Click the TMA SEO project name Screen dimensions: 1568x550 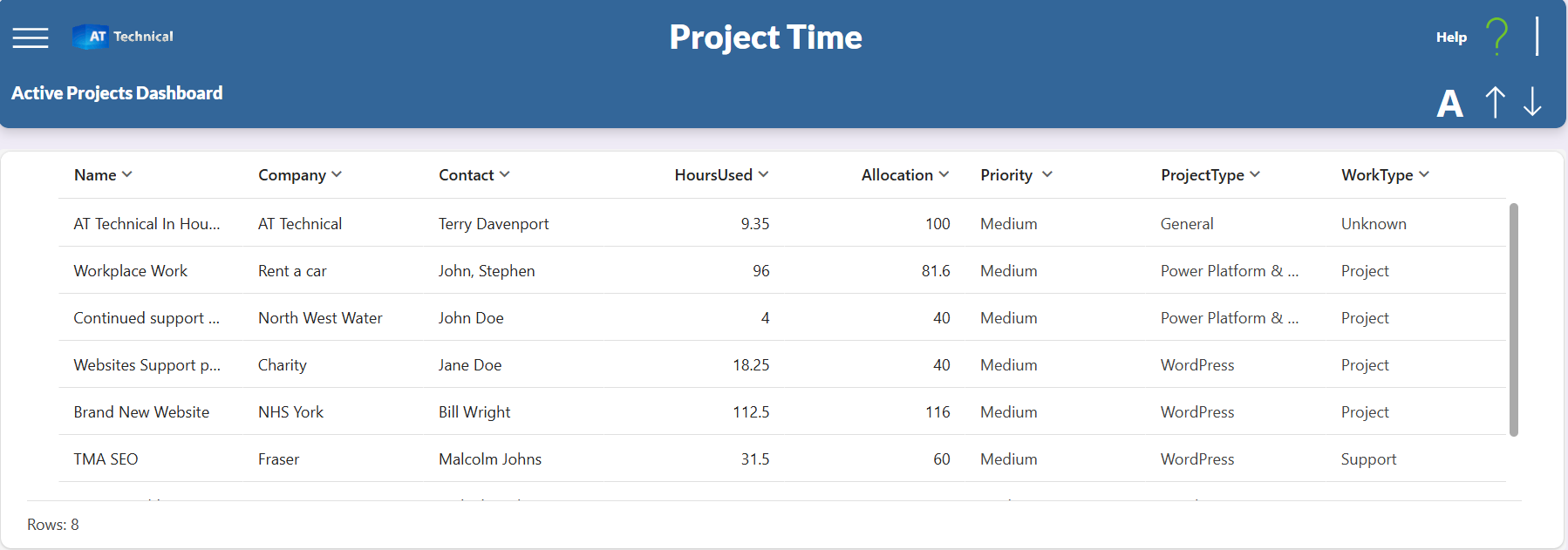click(x=106, y=459)
